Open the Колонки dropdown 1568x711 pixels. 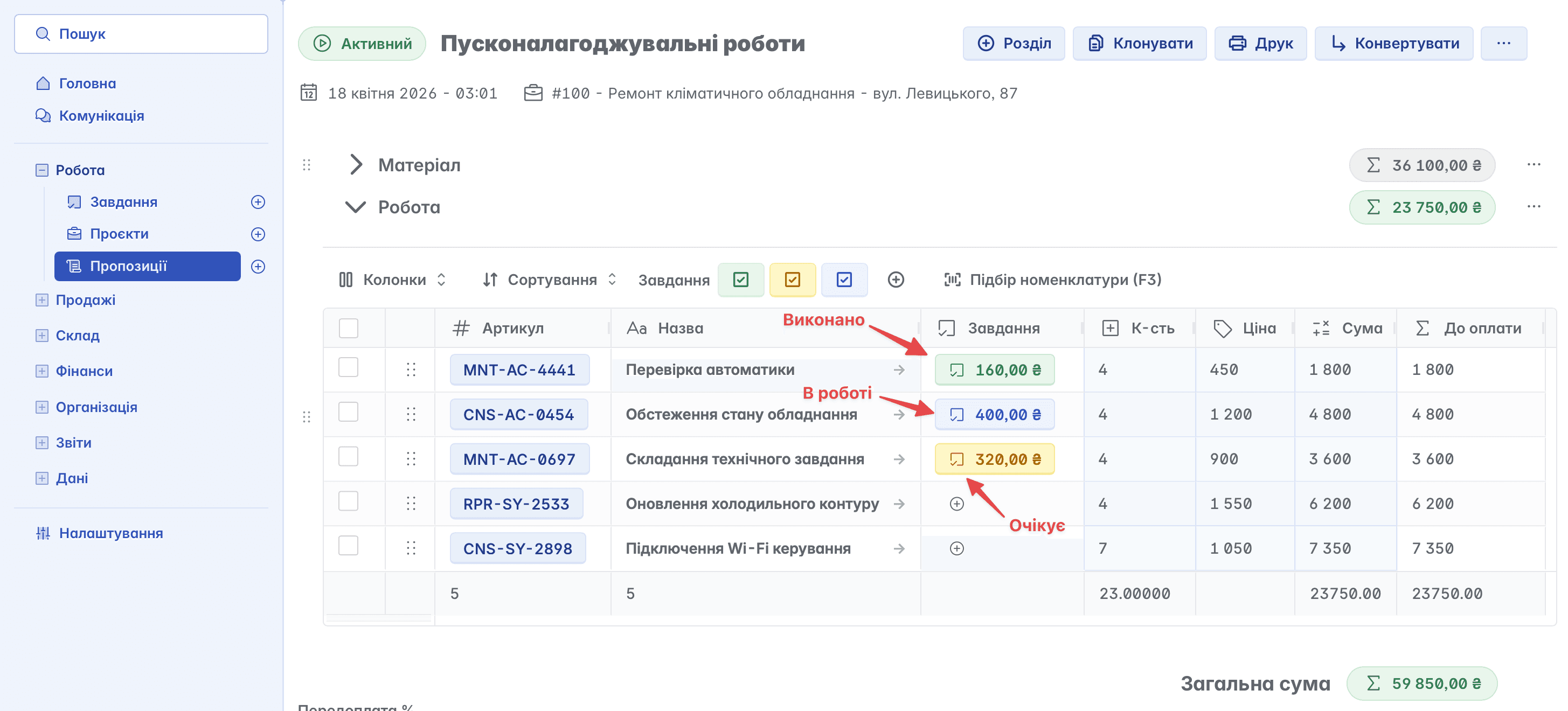(393, 280)
